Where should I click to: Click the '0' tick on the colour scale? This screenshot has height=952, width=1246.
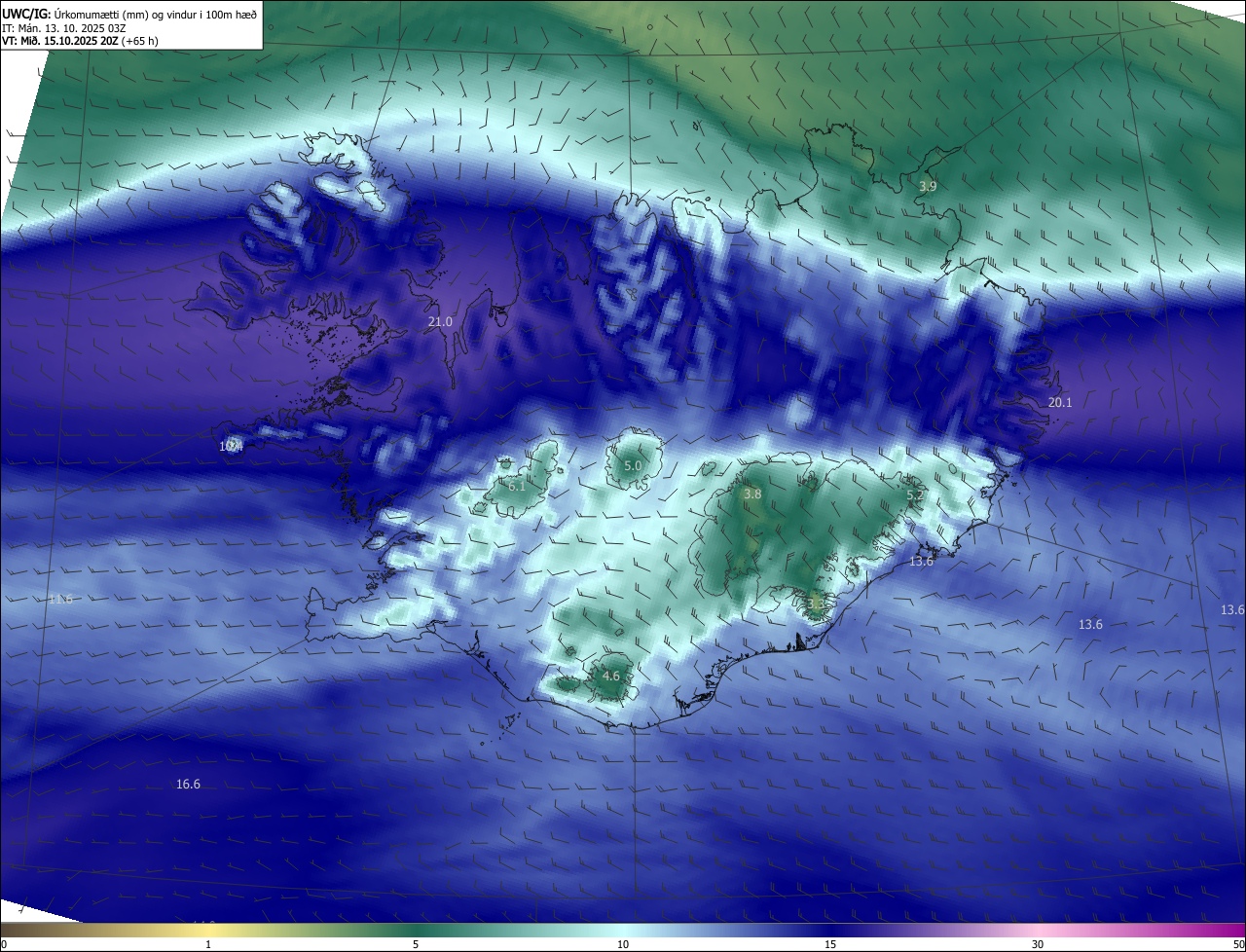(4, 944)
